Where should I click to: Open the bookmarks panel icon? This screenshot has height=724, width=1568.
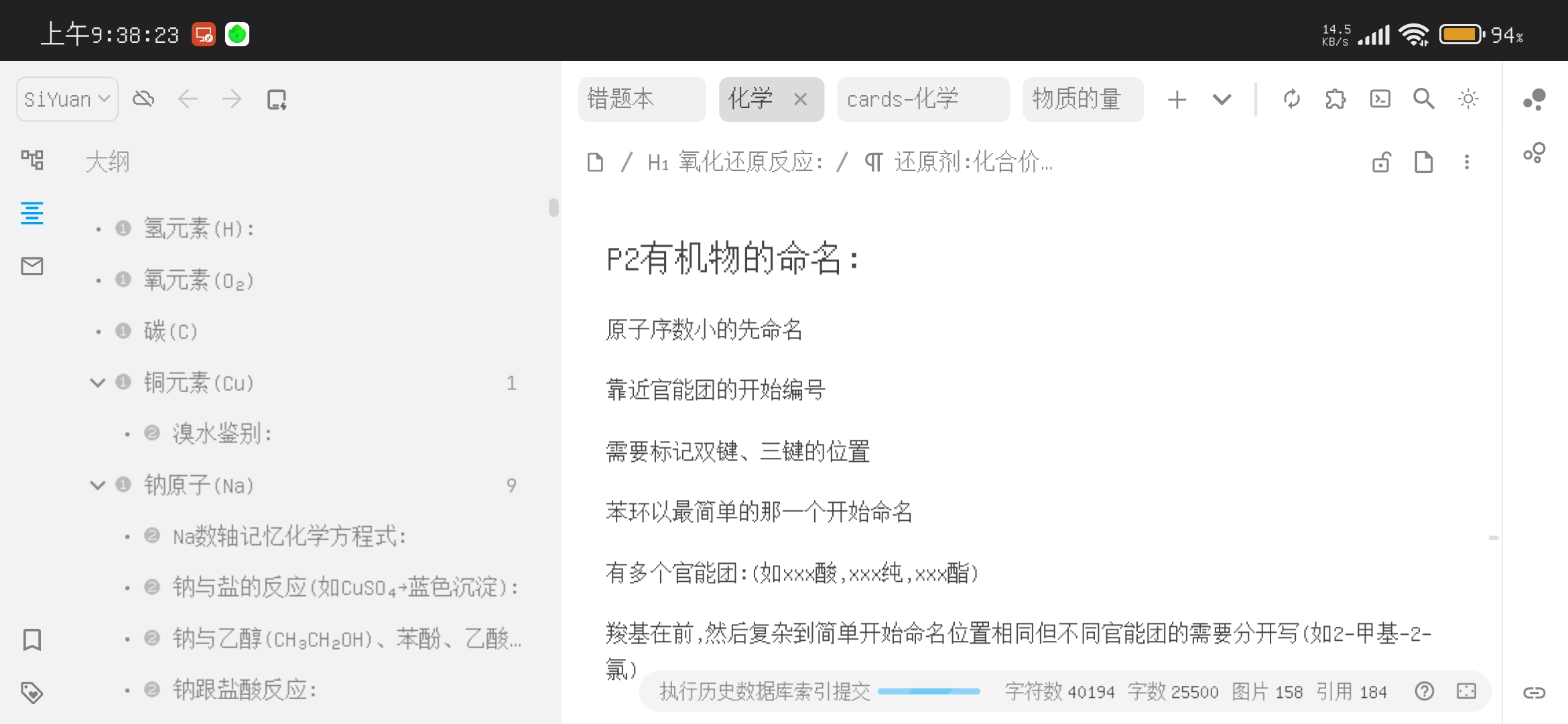31,640
